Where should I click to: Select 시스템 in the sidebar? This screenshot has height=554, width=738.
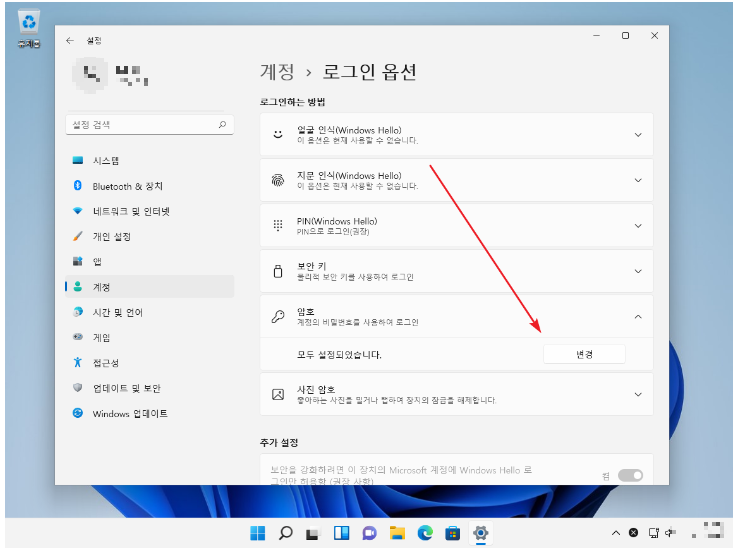(x=150, y=161)
